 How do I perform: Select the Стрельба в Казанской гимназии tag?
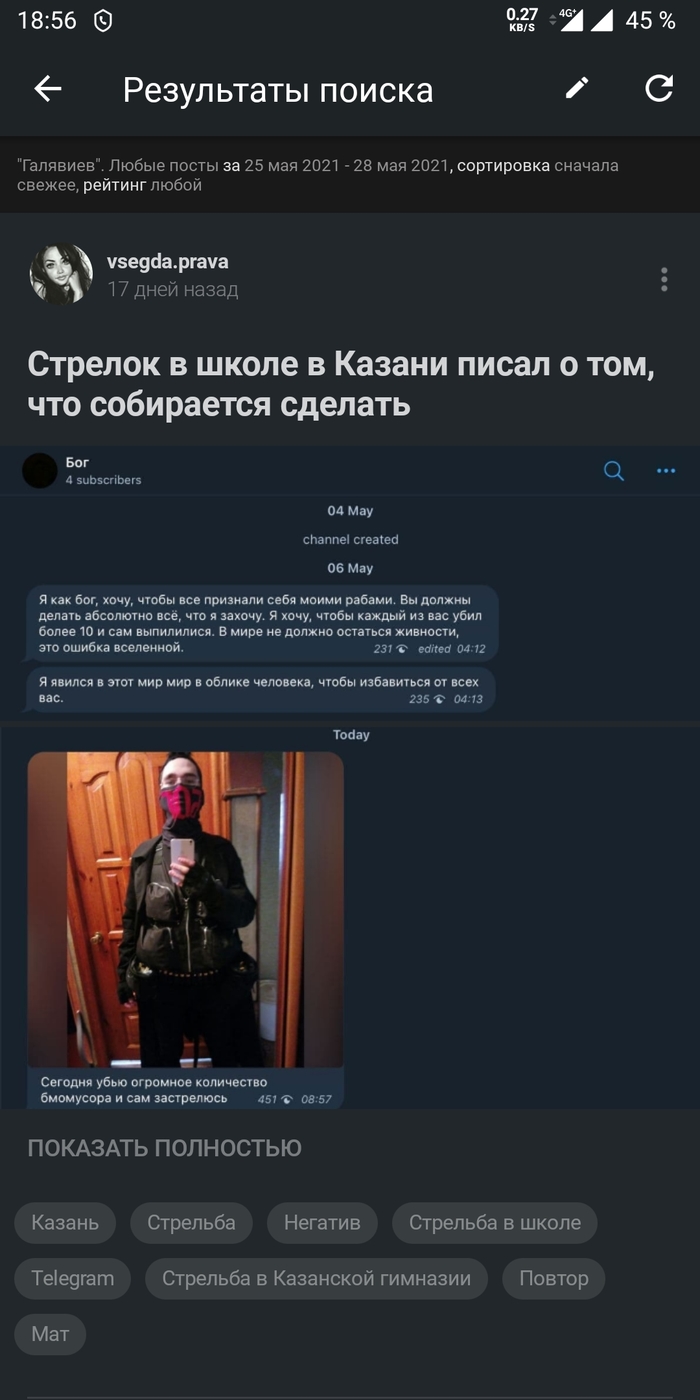click(316, 1279)
